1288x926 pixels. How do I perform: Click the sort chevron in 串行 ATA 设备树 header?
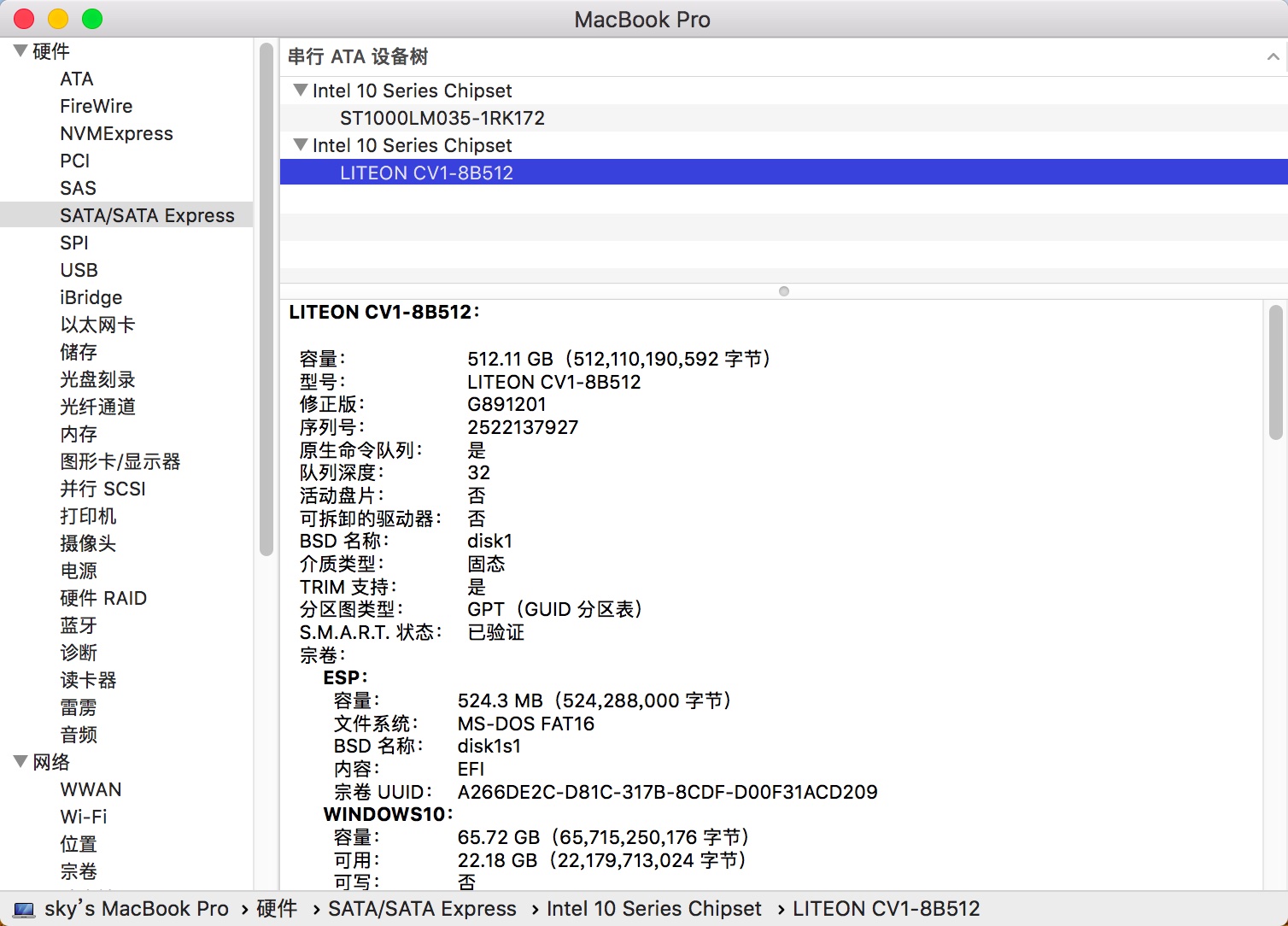[1273, 57]
